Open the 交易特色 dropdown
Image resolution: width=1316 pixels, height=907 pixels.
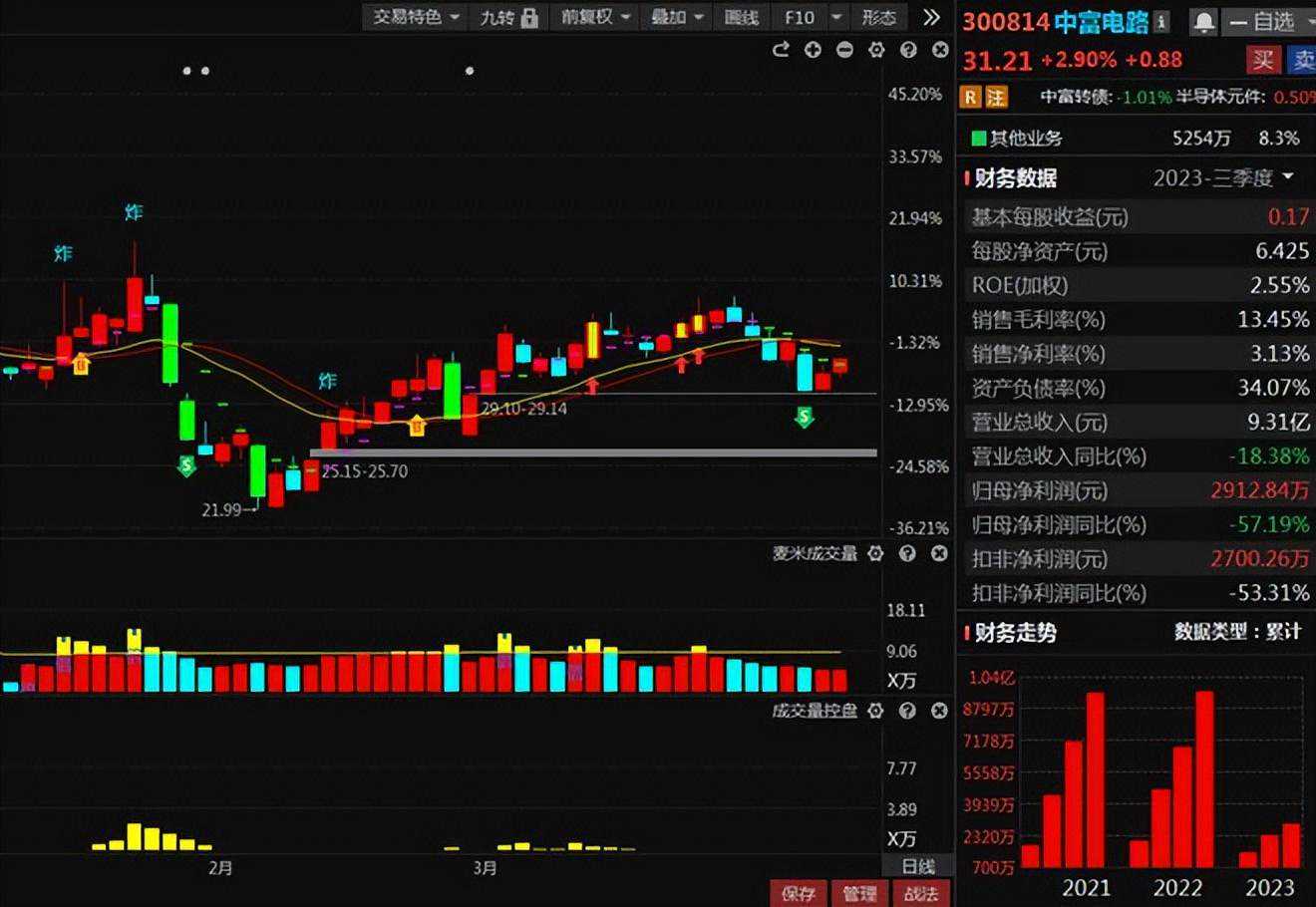click(417, 17)
